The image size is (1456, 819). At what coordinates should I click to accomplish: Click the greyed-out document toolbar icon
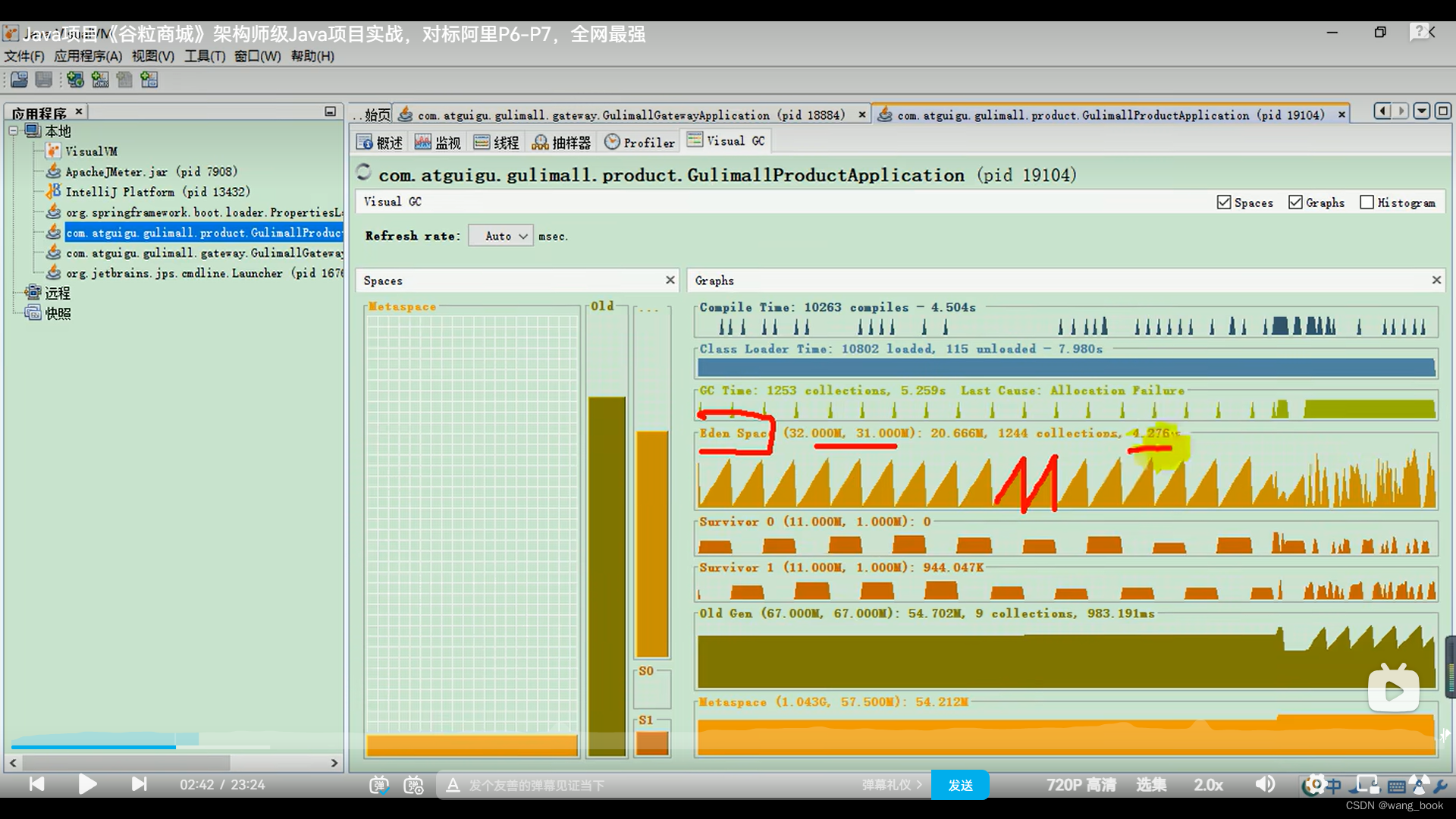coord(124,80)
